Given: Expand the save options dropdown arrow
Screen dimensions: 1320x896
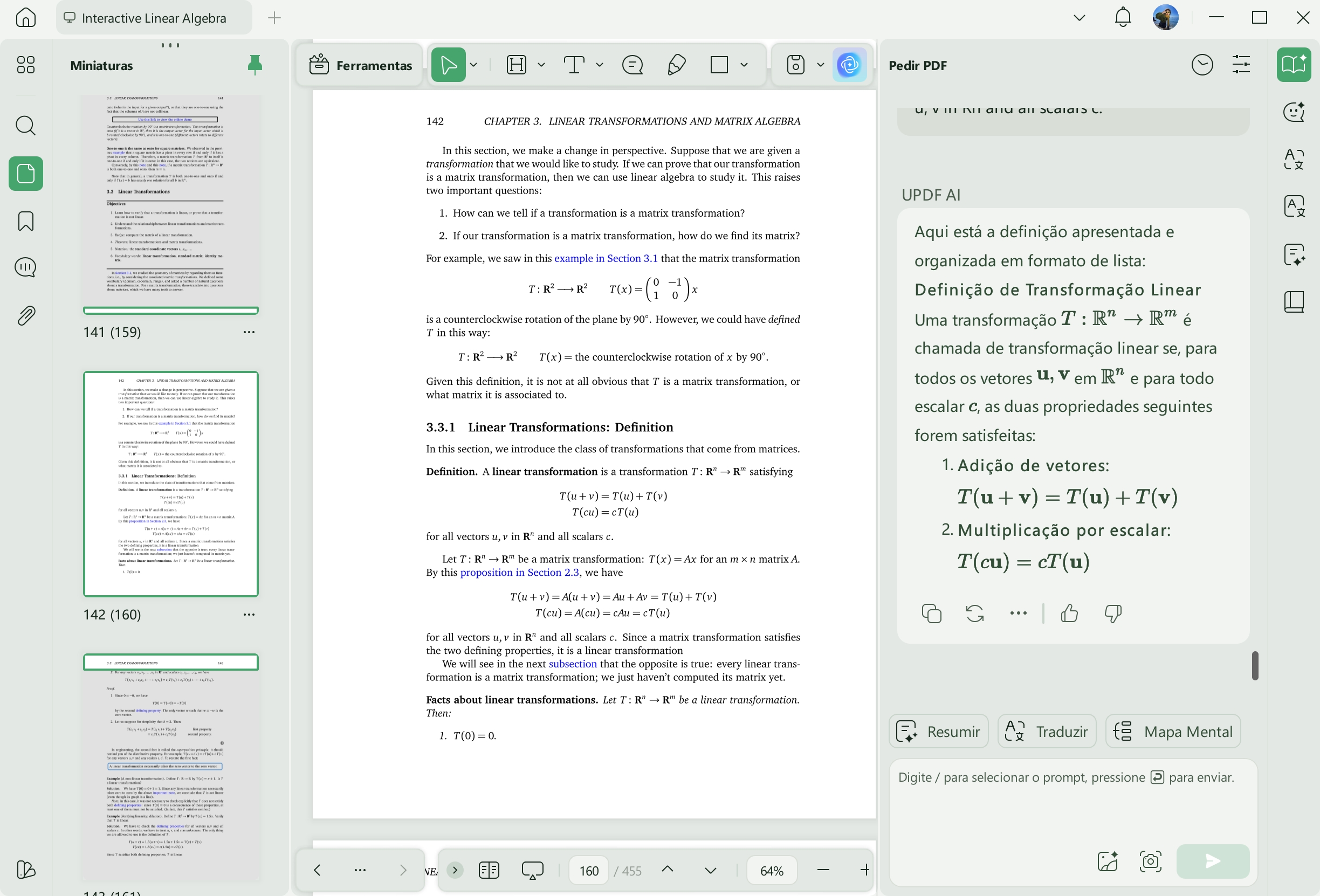Looking at the screenshot, I should 820,65.
